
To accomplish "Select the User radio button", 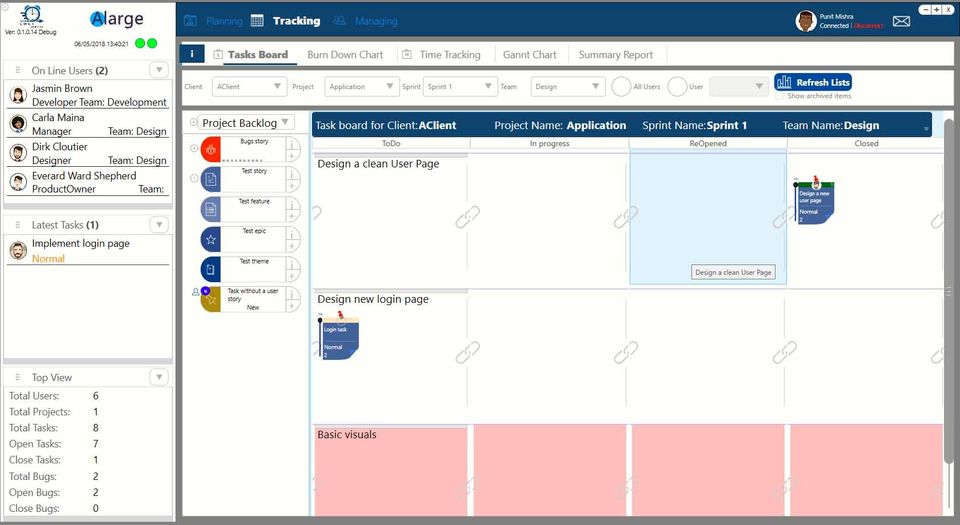I will coord(677,86).
